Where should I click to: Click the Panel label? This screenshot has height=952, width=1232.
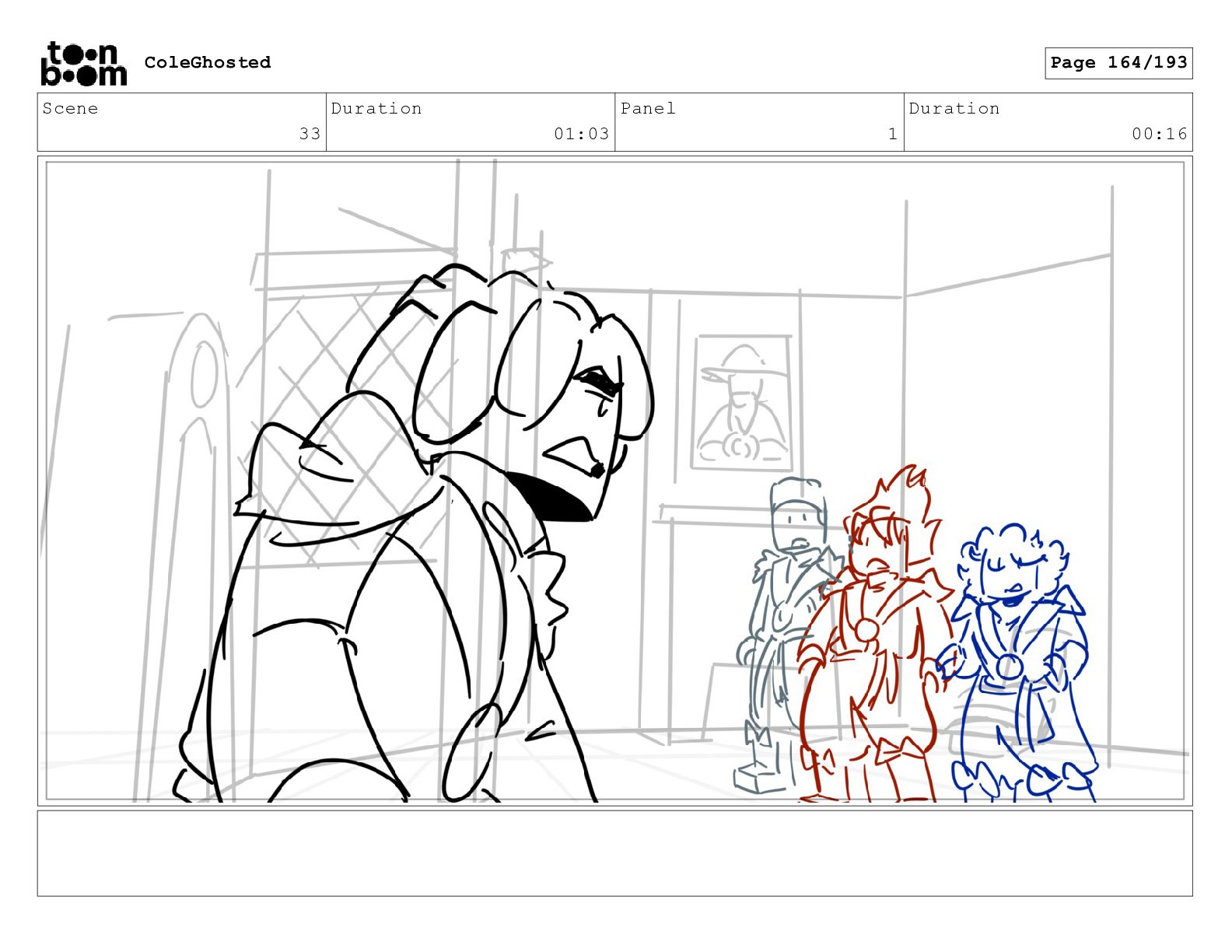tap(648, 109)
